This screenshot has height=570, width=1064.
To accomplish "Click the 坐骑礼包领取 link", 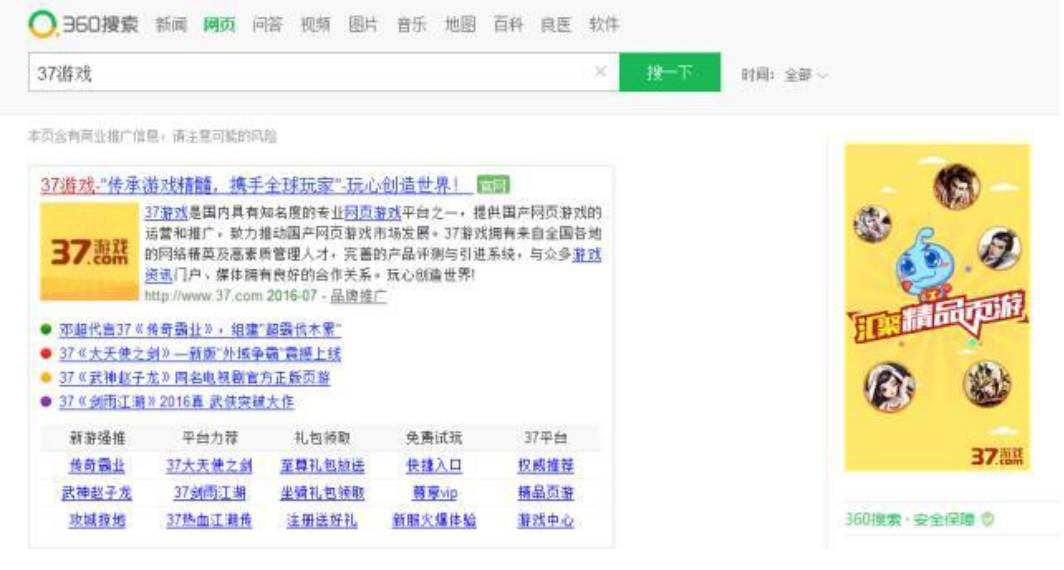I will click(x=322, y=493).
